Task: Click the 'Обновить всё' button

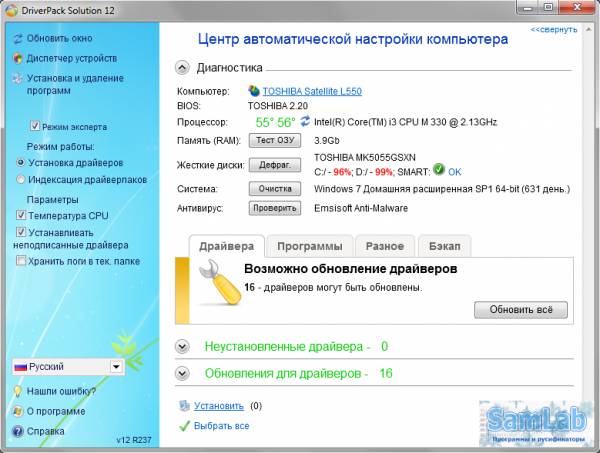Action: pyautogui.click(x=521, y=310)
